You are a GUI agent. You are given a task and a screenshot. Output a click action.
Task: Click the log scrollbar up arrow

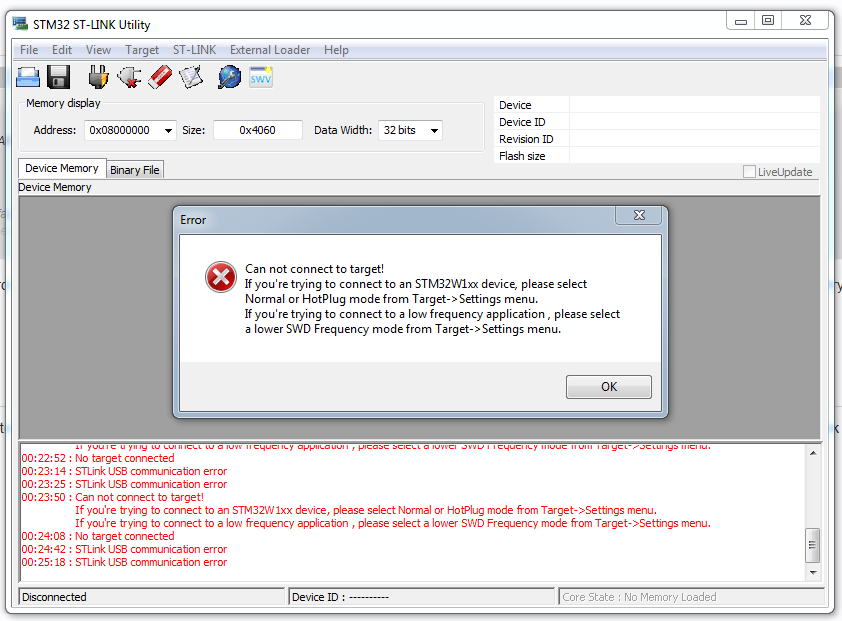point(813,453)
